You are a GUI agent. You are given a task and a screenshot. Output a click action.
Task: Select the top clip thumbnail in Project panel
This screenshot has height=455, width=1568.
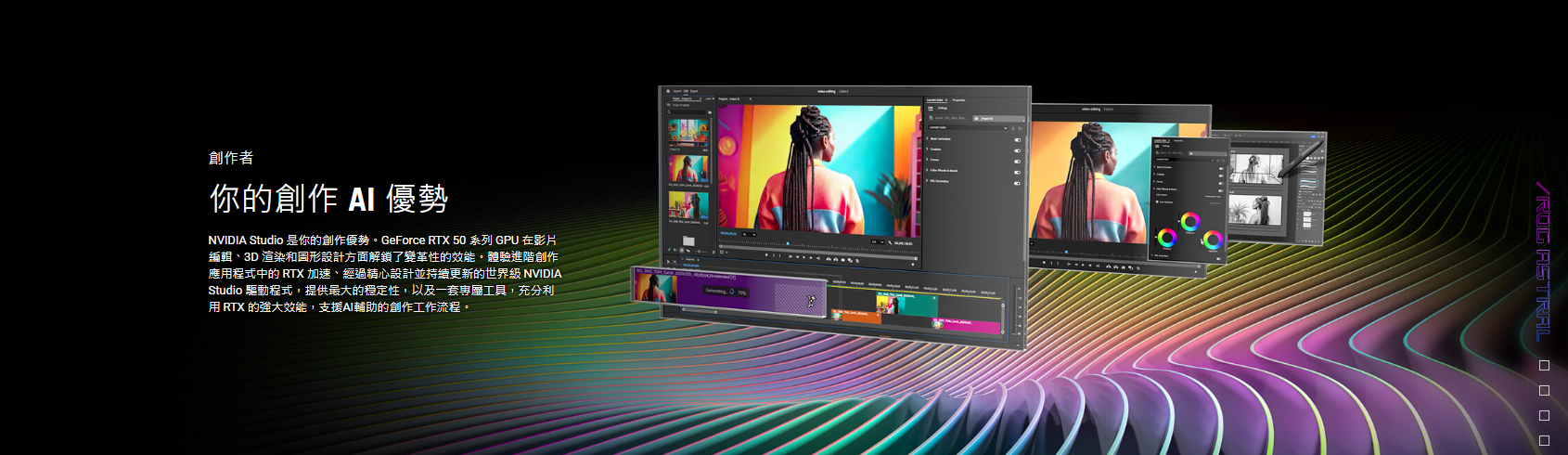(x=688, y=133)
